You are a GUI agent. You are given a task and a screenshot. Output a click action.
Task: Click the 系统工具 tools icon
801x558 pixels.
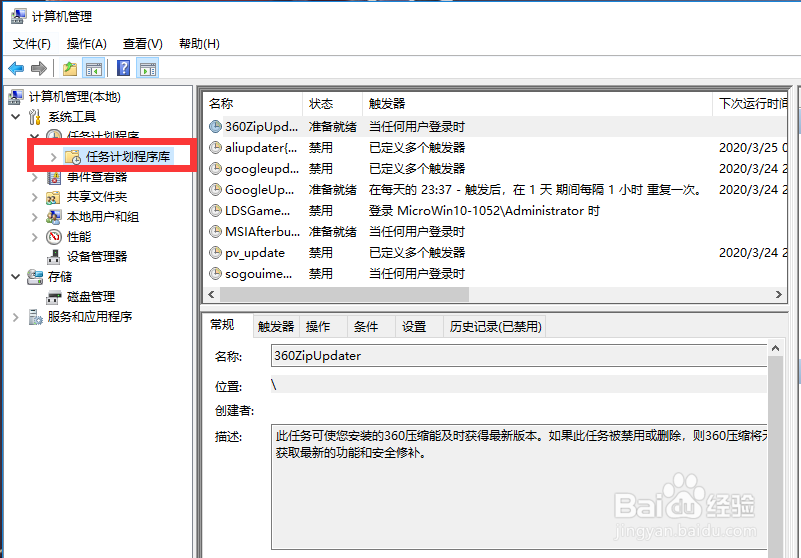(35, 117)
